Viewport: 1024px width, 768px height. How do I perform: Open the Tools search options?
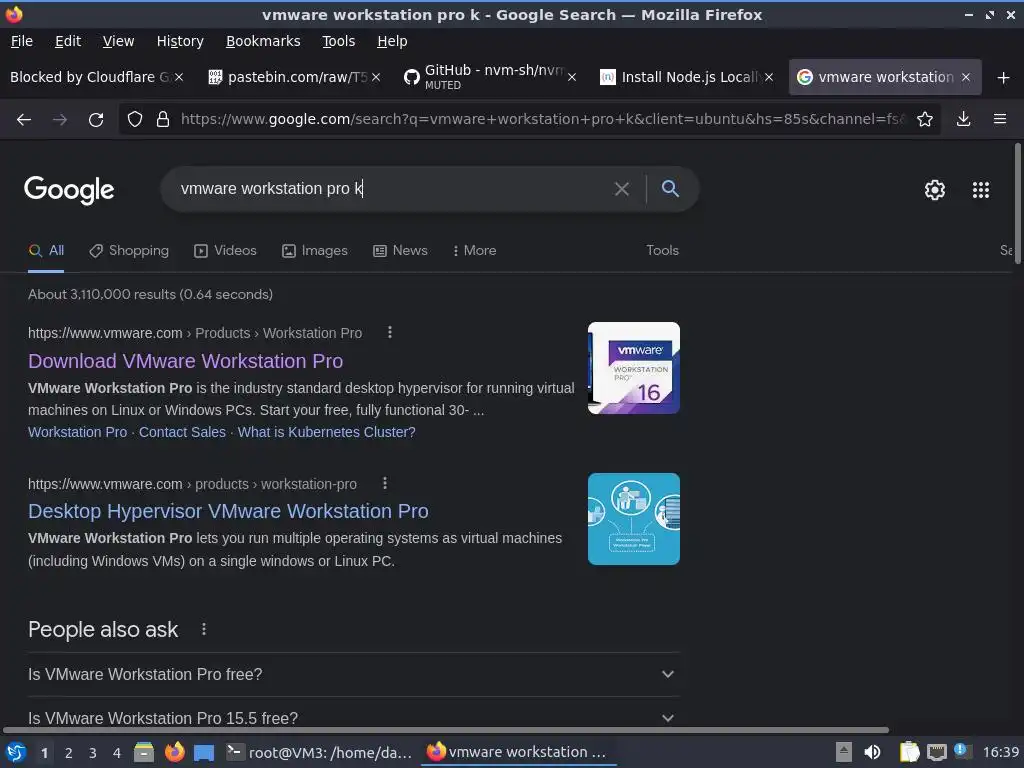662,251
